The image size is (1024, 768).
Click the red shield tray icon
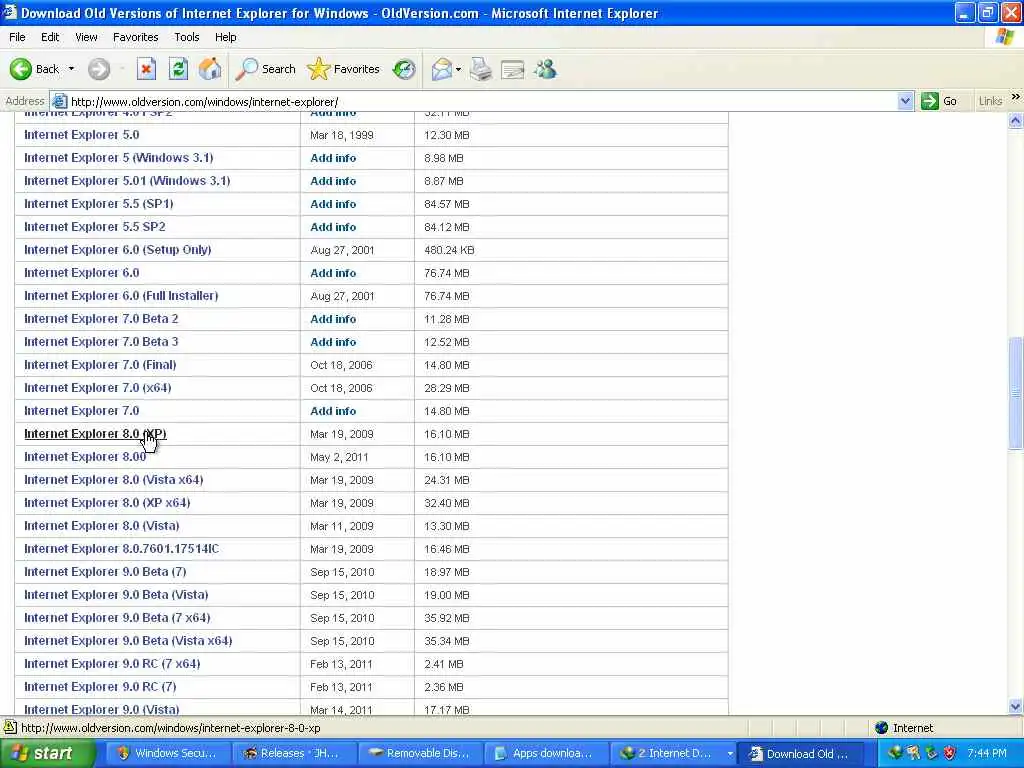pyautogui.click(x=950, y=753)
